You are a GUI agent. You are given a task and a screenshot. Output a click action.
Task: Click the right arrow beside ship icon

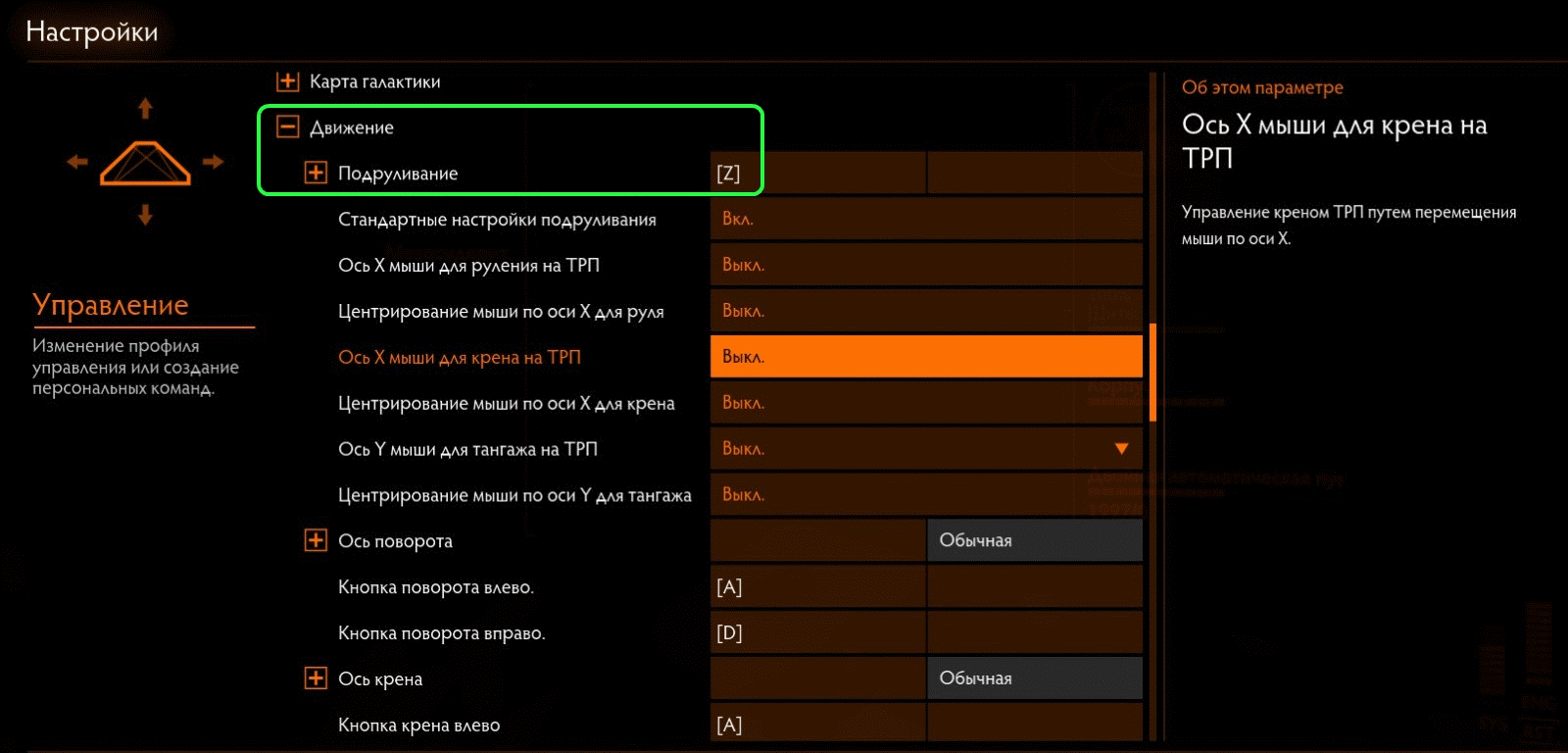(x=213, y=162)
